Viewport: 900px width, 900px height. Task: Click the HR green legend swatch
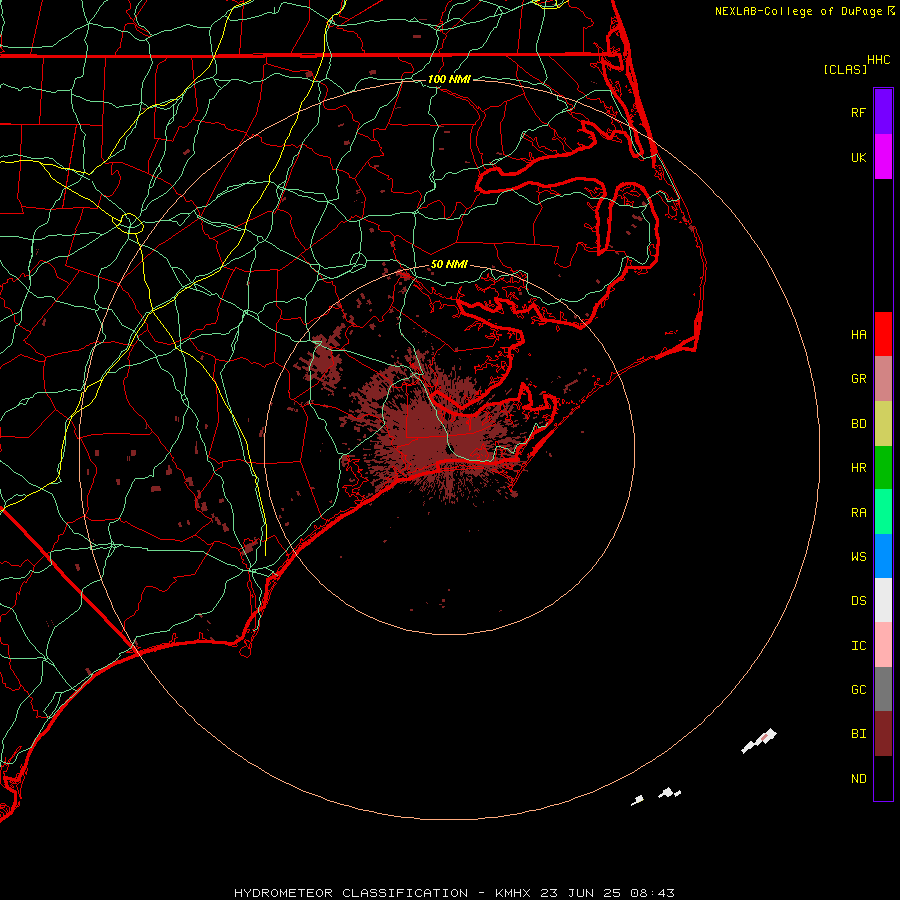coord(883,468)
